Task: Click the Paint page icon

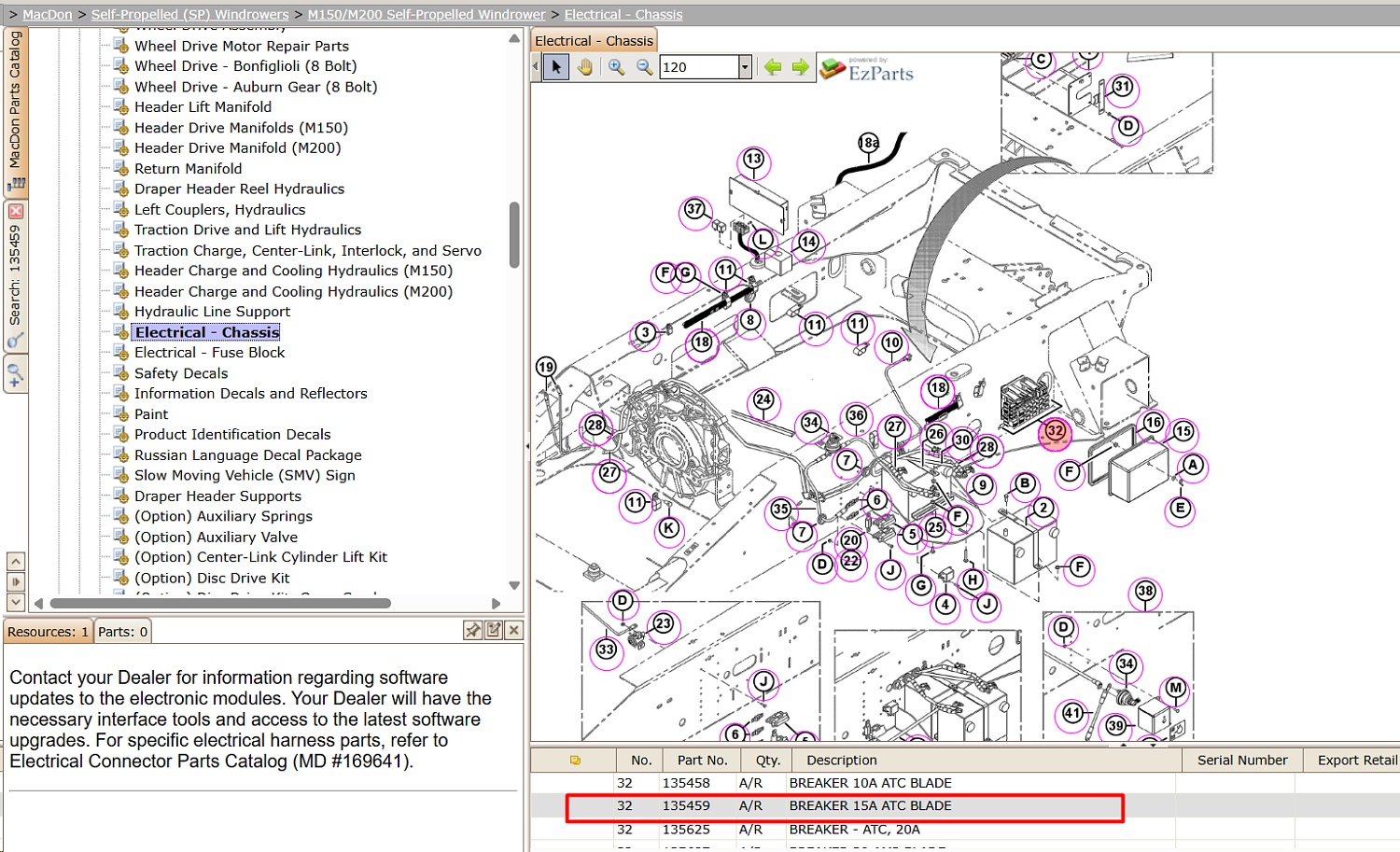Action: tap(121, 413)
